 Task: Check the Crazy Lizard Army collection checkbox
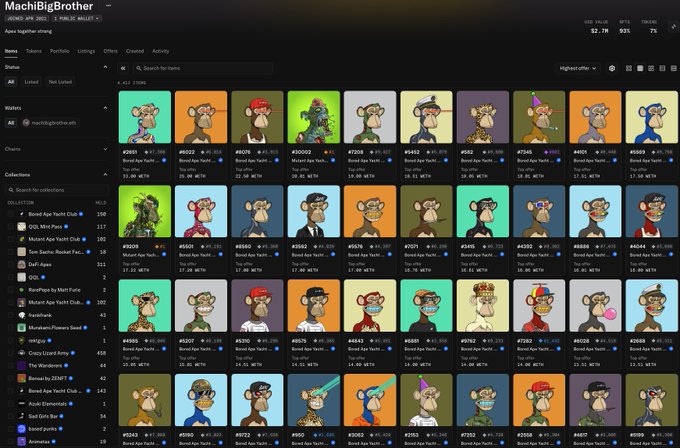10,353
